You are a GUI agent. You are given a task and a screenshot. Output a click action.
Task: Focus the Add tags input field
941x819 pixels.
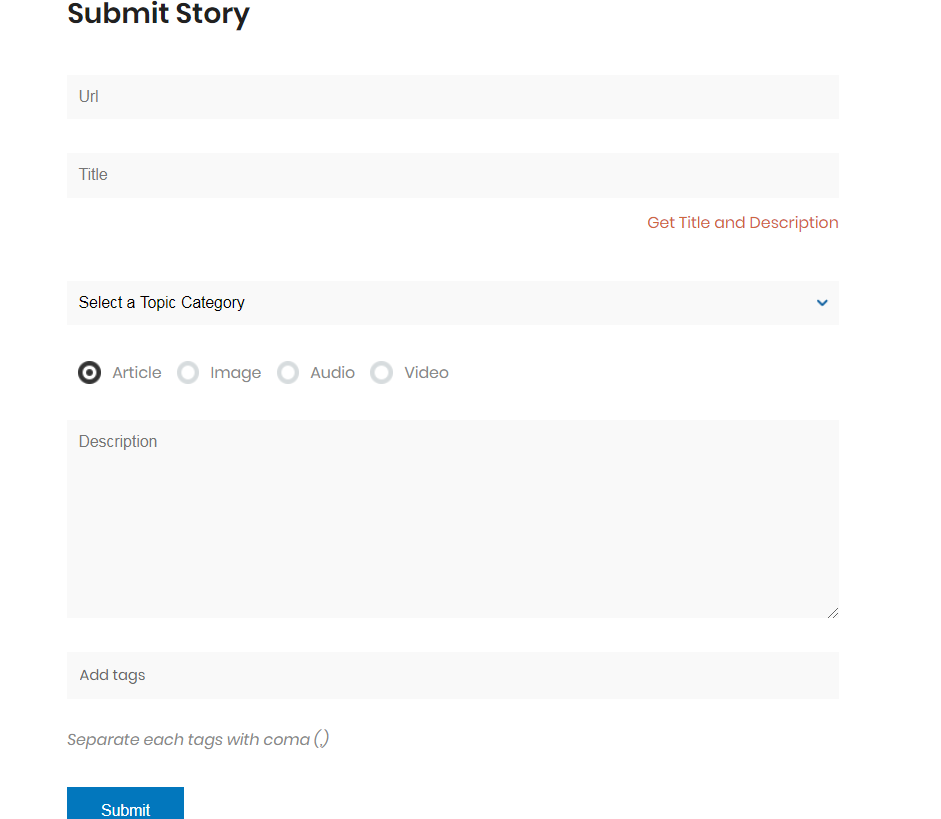click(x=453, y=676)
